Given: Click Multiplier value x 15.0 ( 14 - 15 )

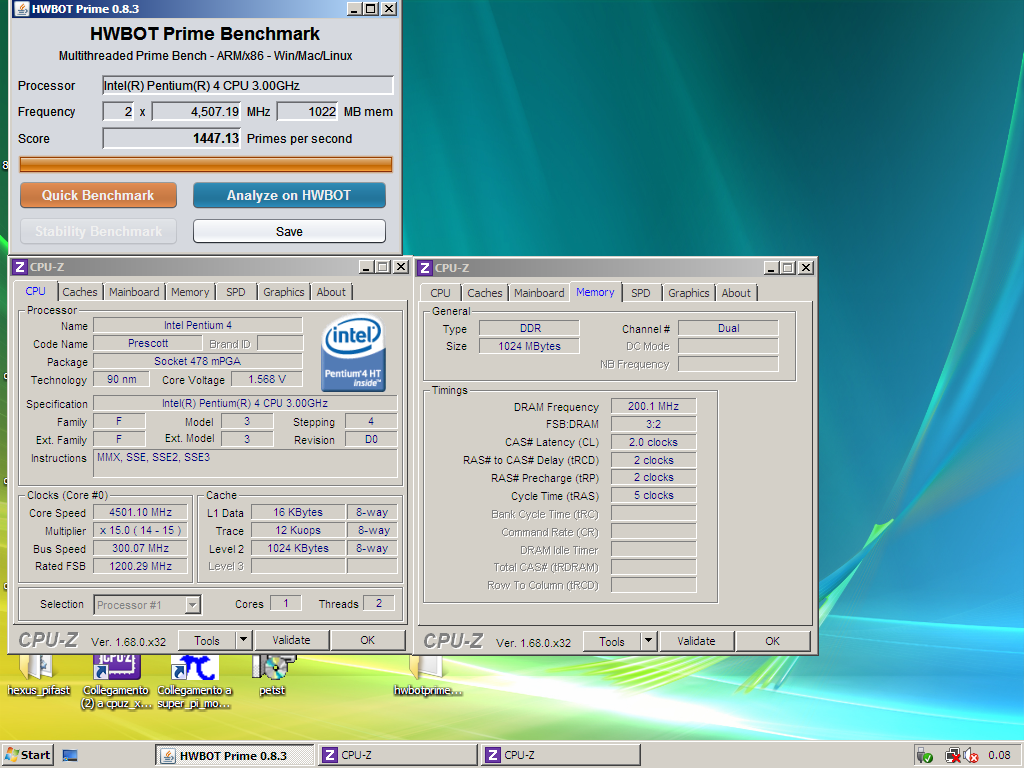Looking at the screenshot, I should point(140,530).
